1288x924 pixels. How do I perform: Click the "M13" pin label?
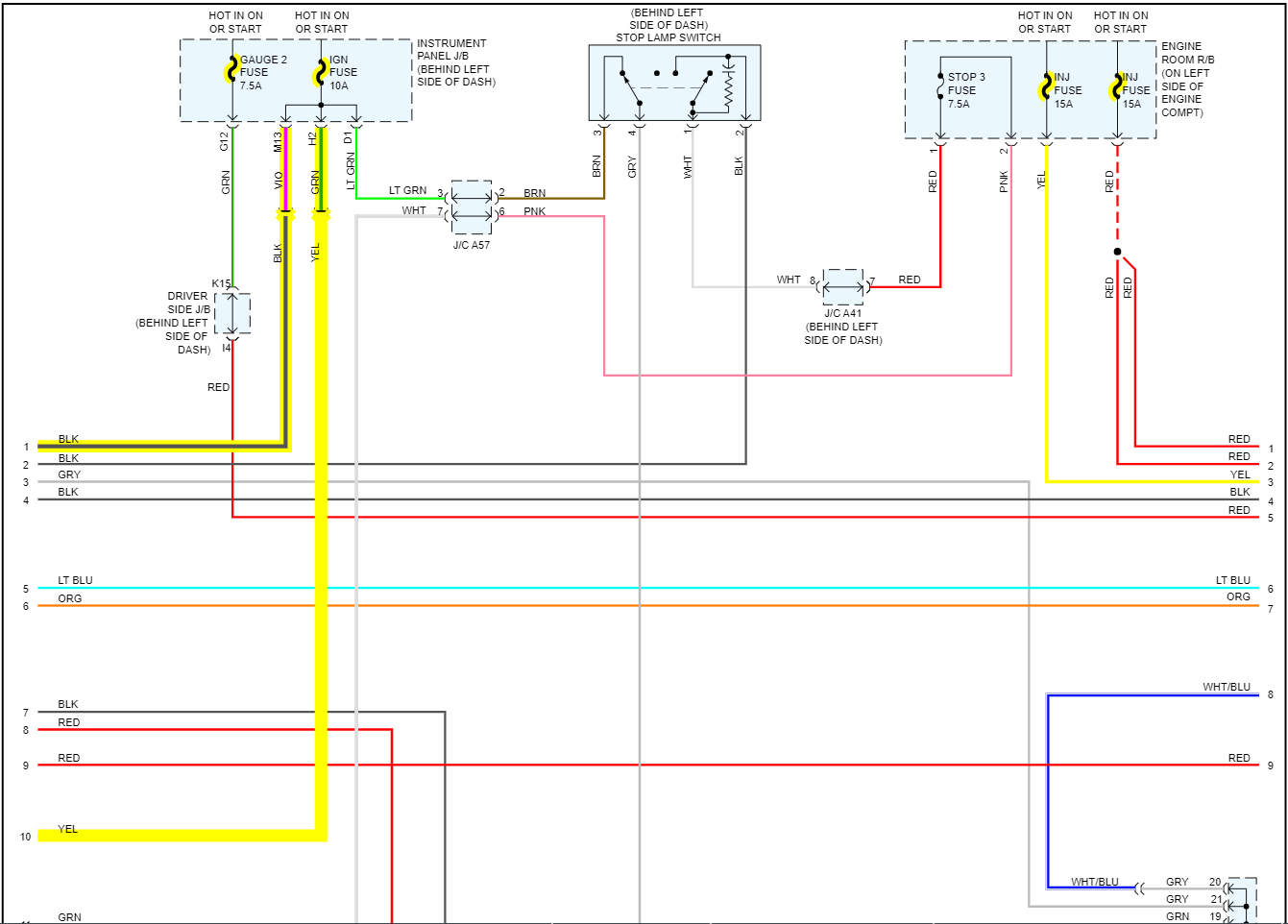tap(278, 141)
